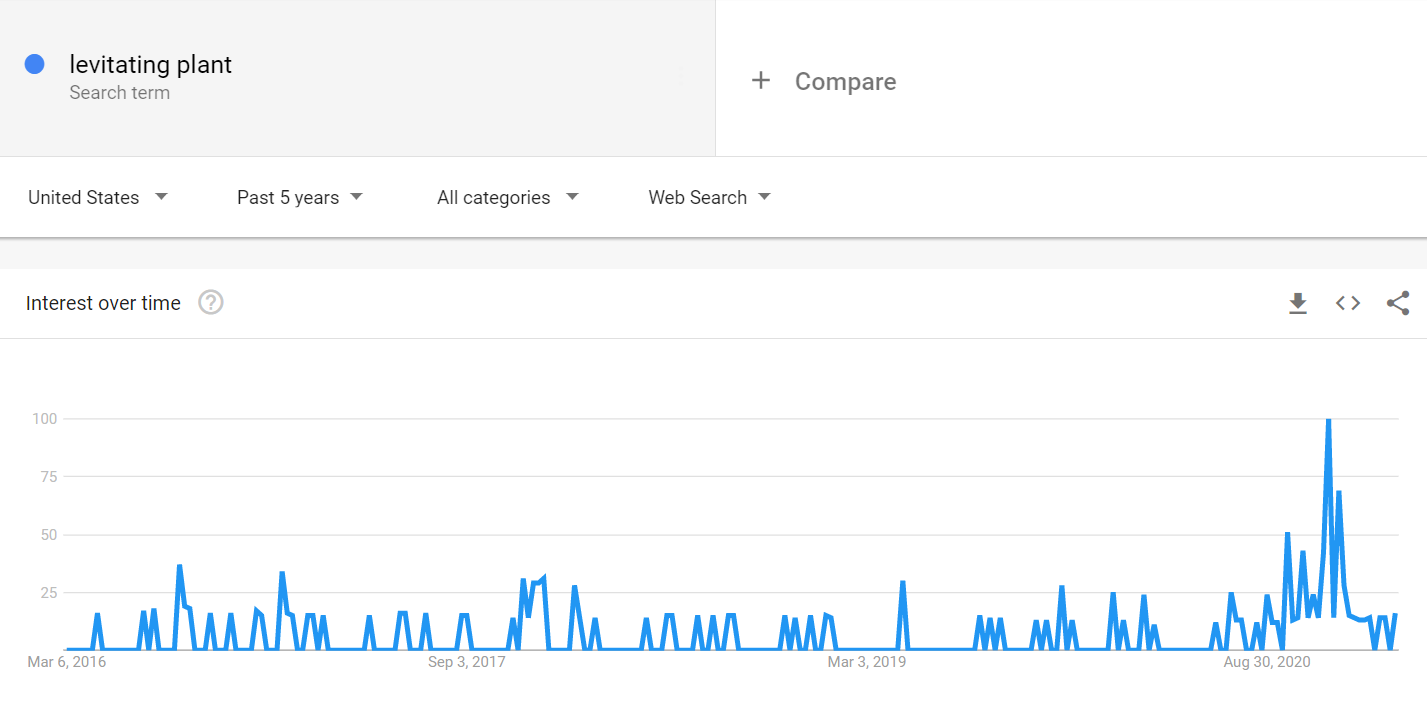Add a comparison term with Compare
The image size is (1427, 707).
point(845,82)
